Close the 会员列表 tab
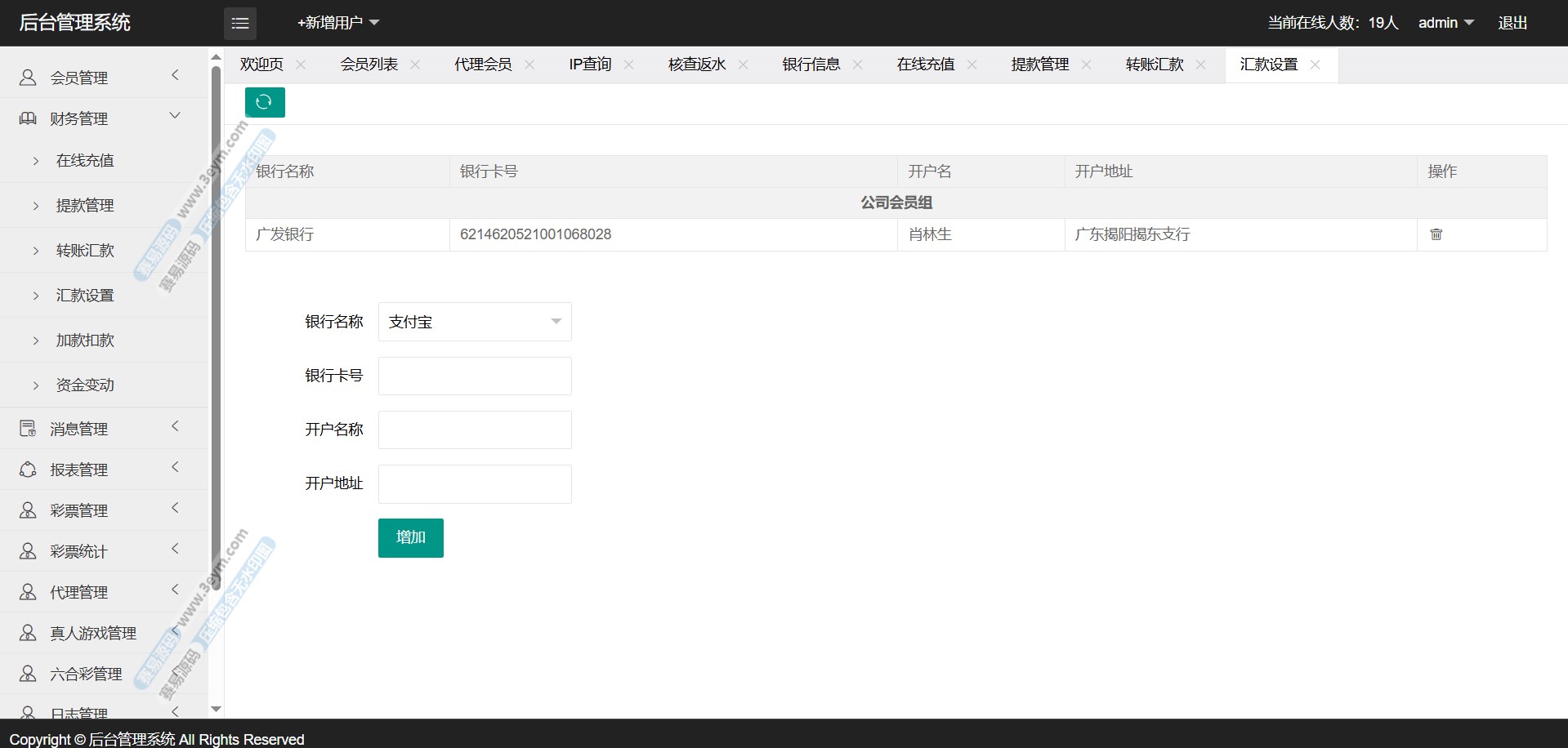Image resolution: width=1568 pixels, height=748 pixels. pyautogui.click(x=415, y=65)
